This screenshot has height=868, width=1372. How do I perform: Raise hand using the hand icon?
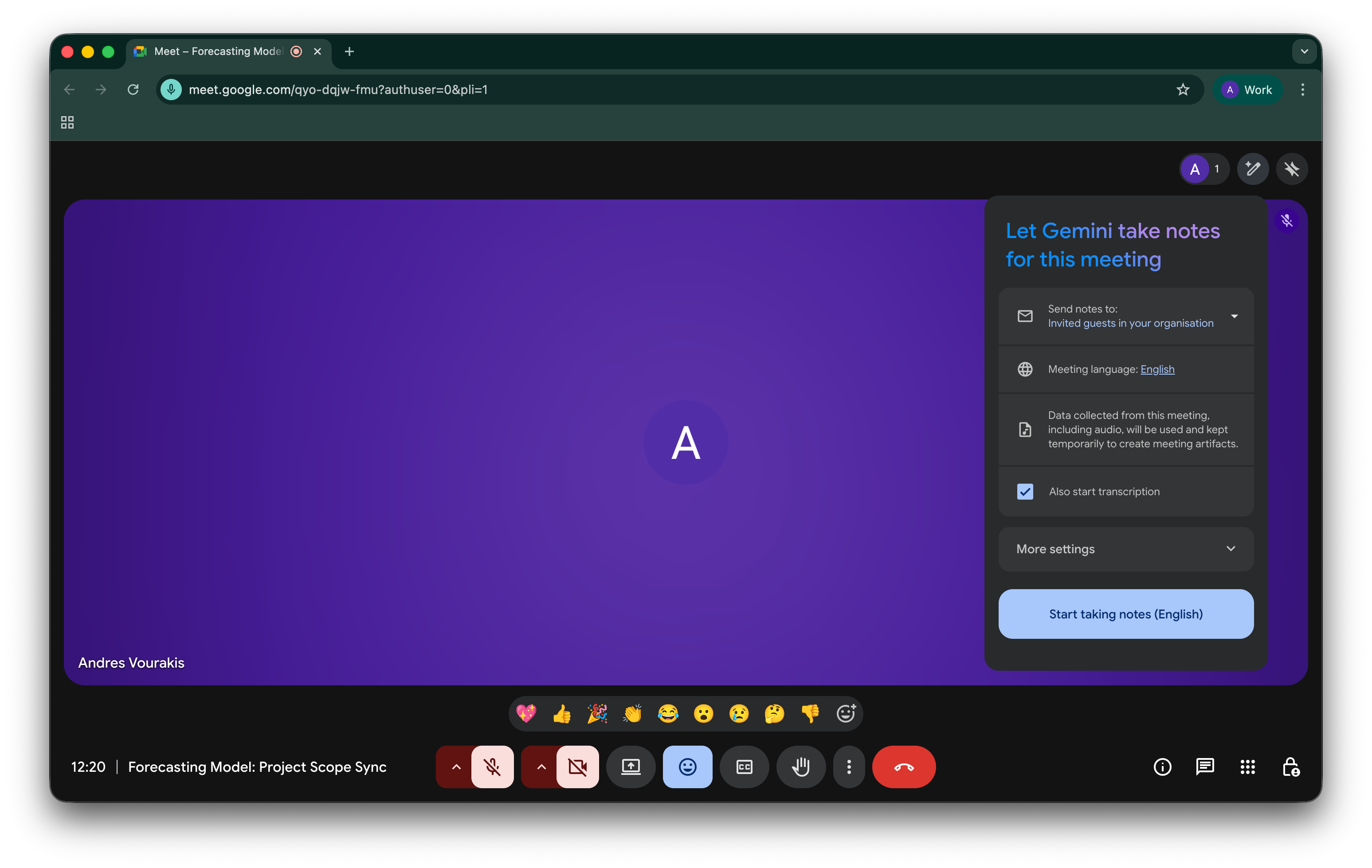coord(800,766)
